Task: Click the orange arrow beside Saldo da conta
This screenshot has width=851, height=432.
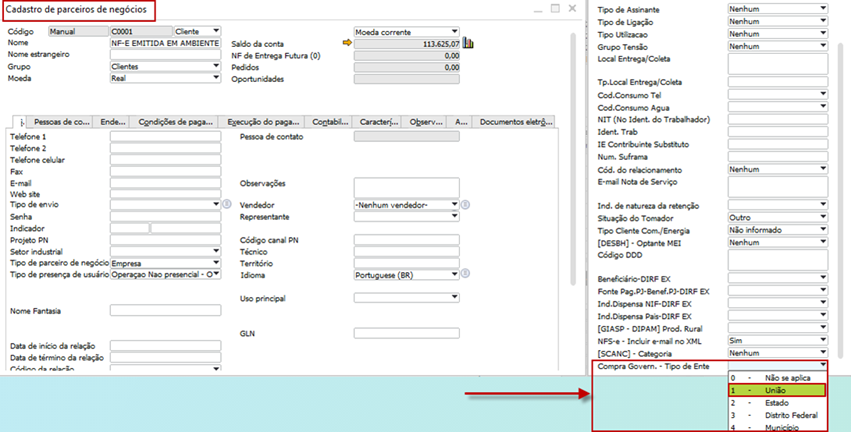Action: click(x=347, y=43)
